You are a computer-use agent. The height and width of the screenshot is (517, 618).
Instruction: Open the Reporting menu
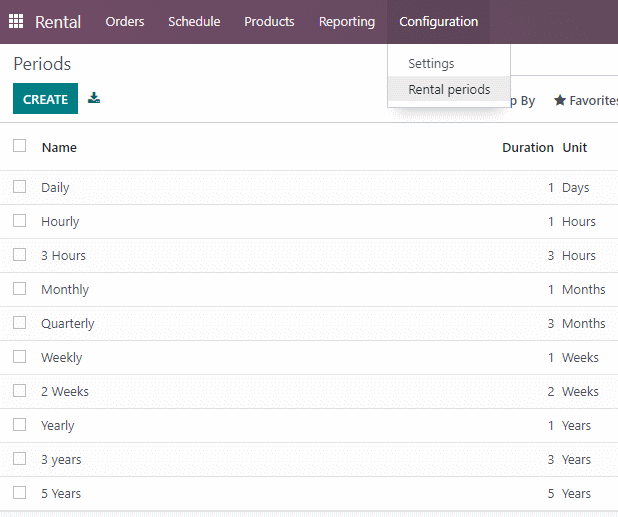347,21
